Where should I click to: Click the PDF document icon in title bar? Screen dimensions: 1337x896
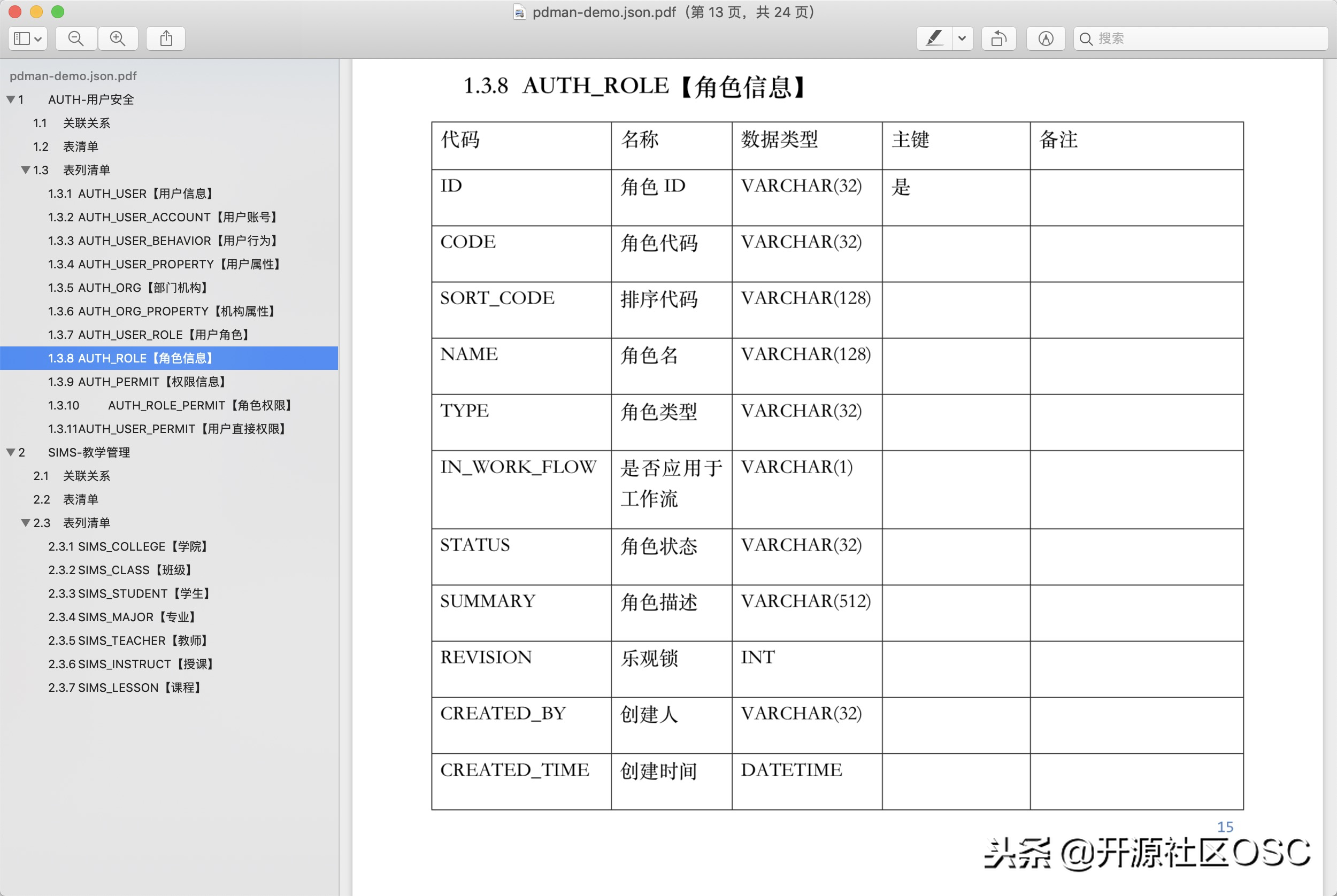click(519, 12)
